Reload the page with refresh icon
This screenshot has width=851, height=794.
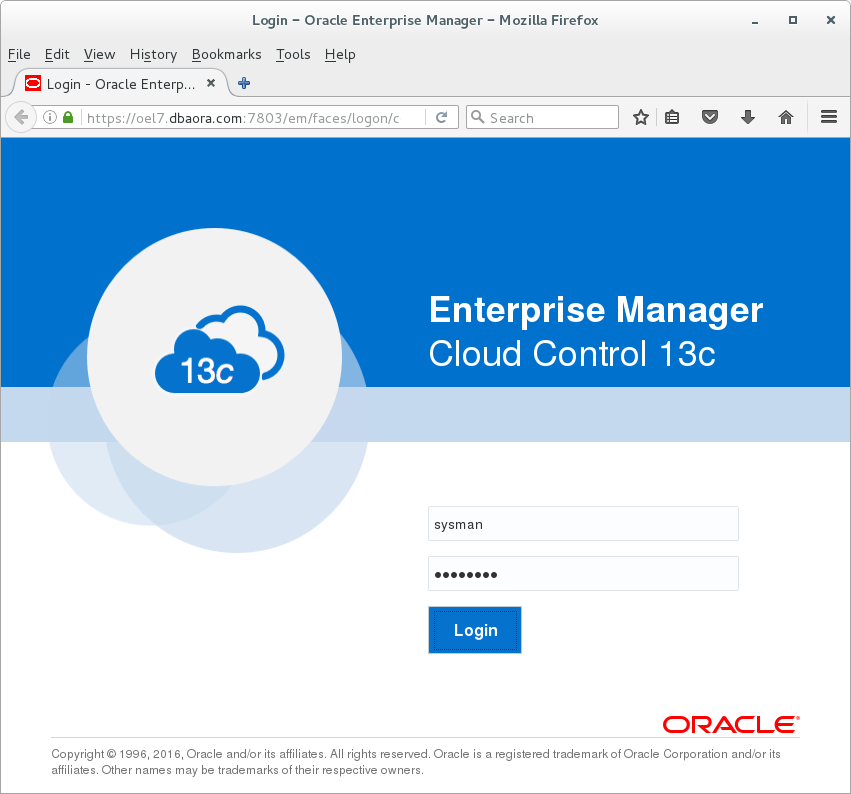(x=442, y=117)
